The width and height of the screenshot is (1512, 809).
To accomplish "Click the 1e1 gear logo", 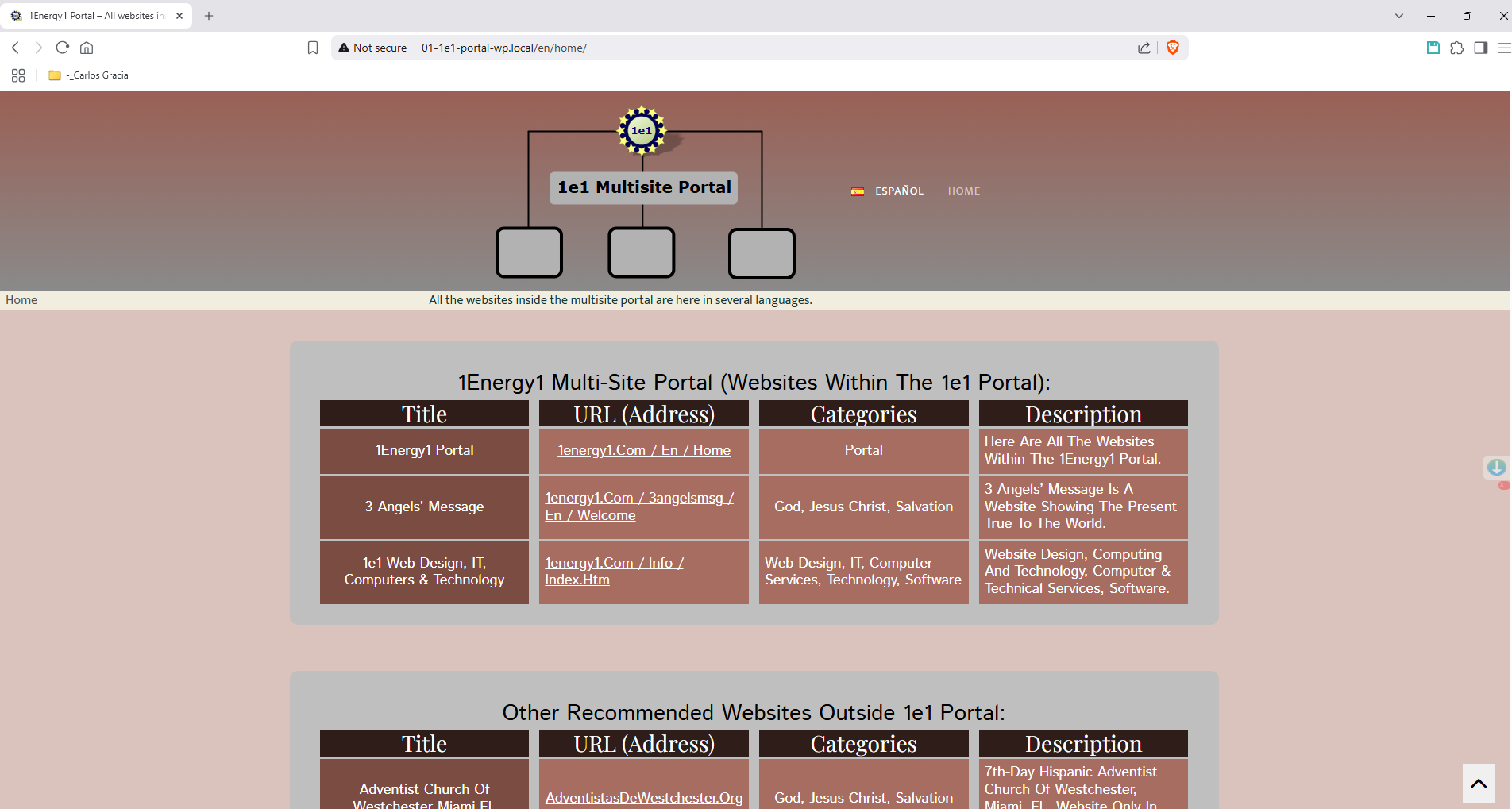I will pos(642,130).
